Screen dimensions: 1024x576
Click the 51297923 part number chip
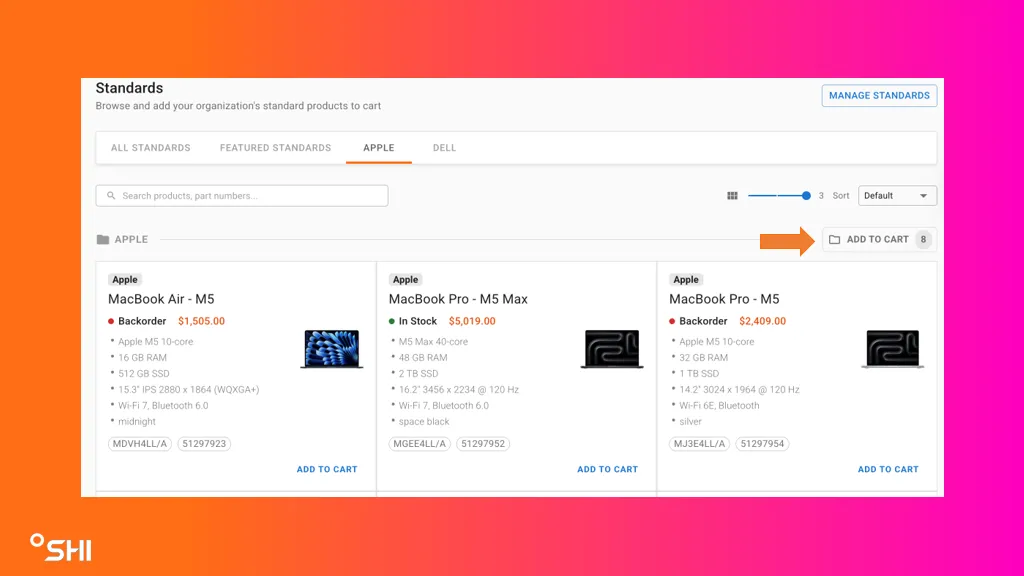204,443
